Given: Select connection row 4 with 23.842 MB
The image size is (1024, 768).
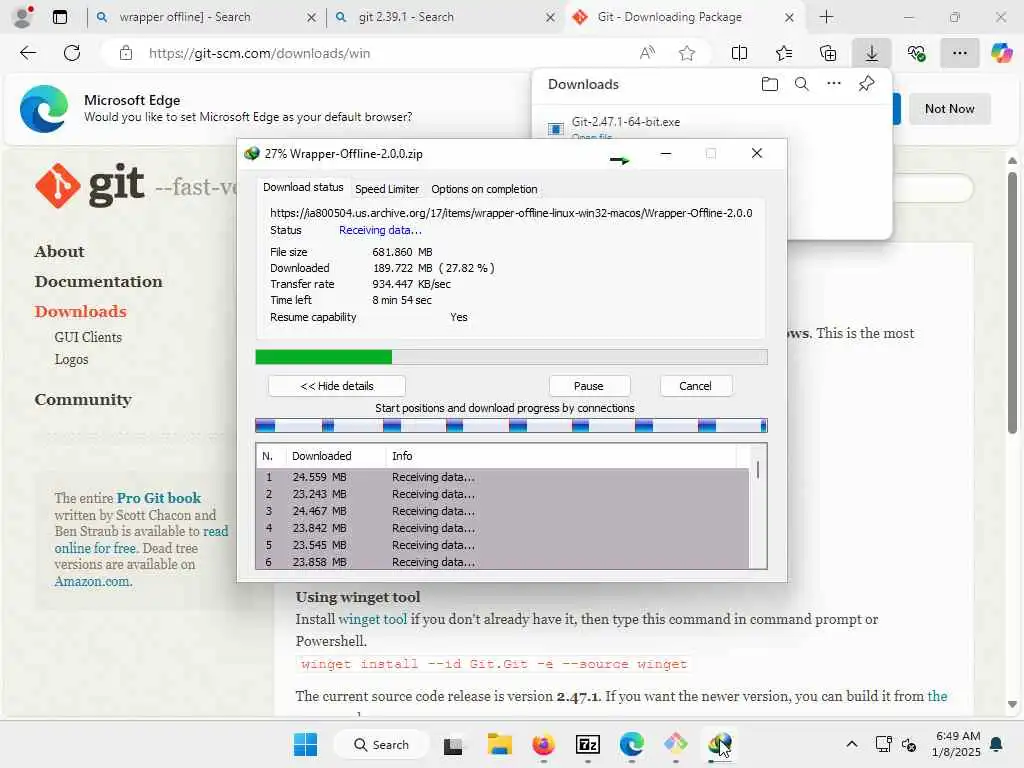Looking at the screenshot, I should click(502, 528).
